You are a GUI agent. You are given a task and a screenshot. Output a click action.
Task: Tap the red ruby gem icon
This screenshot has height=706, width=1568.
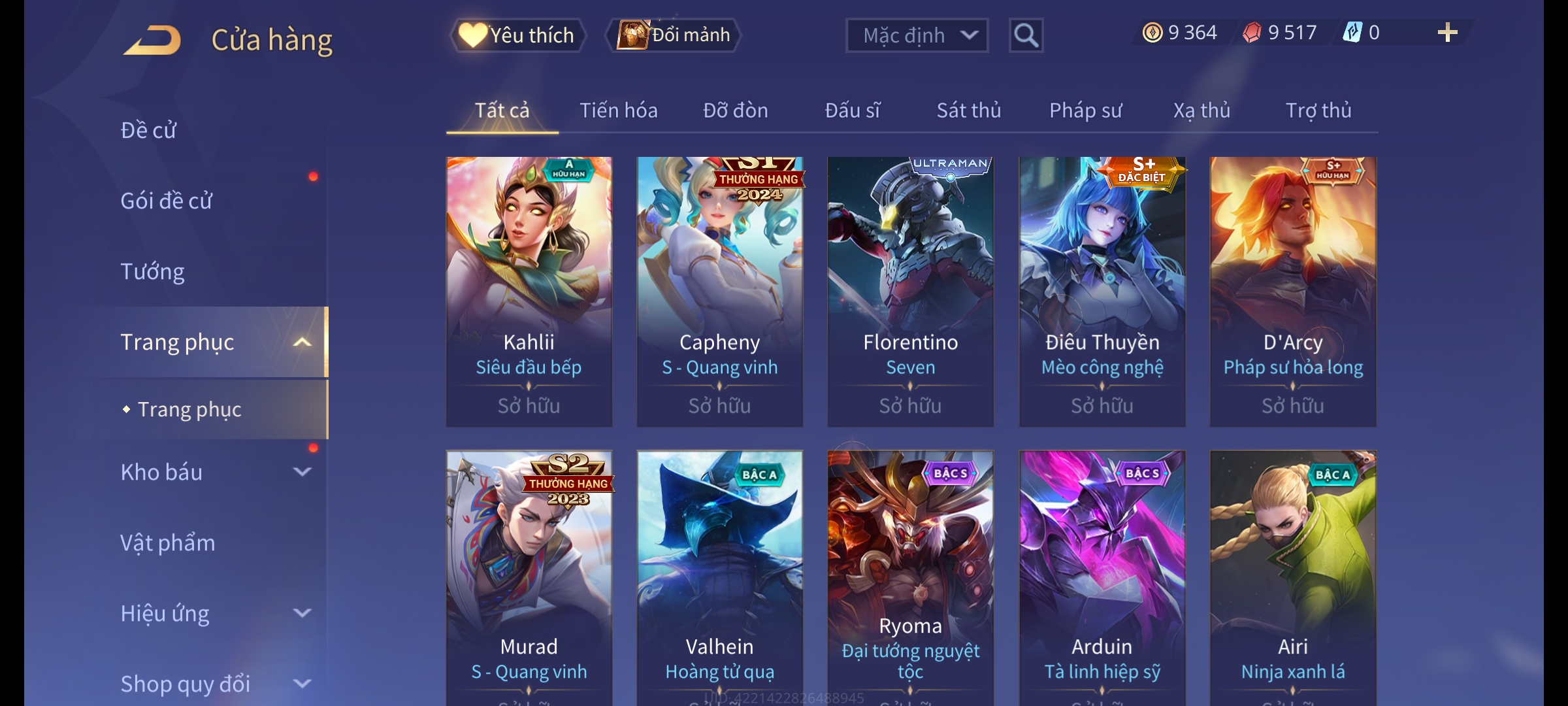point(1252,33)
